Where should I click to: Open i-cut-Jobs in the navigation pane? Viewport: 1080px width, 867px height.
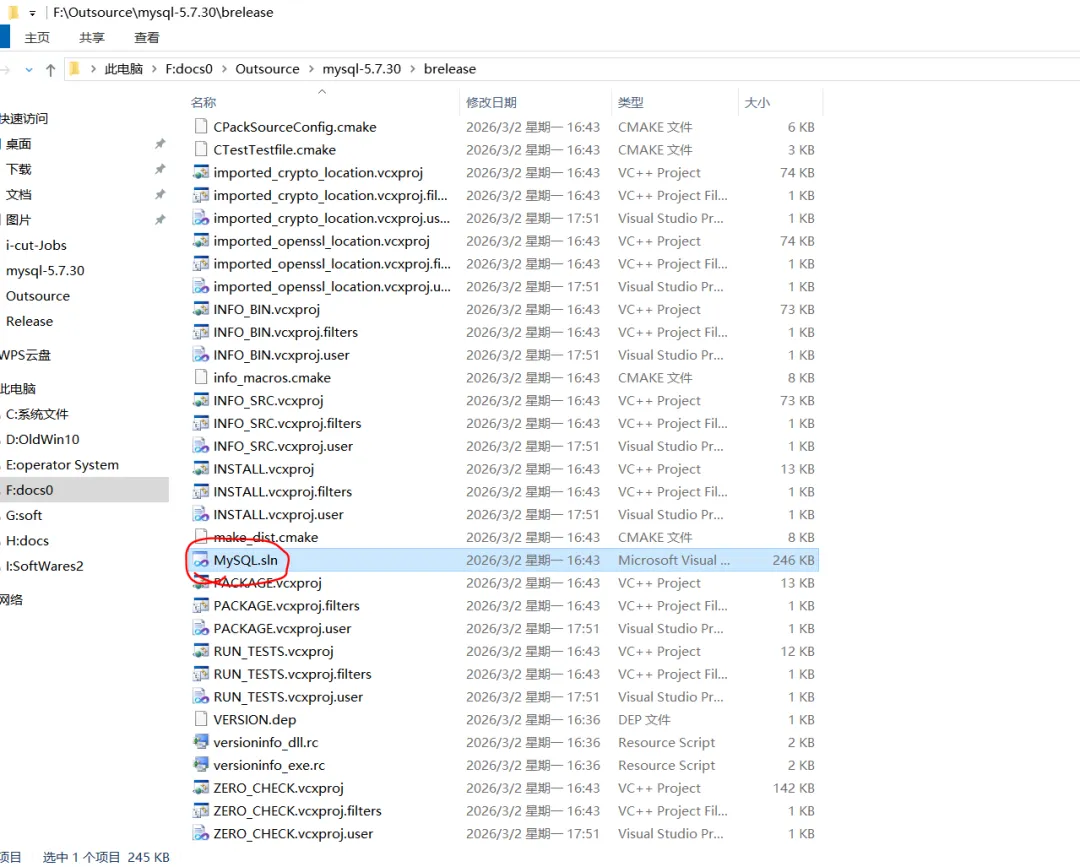(37, 245)
